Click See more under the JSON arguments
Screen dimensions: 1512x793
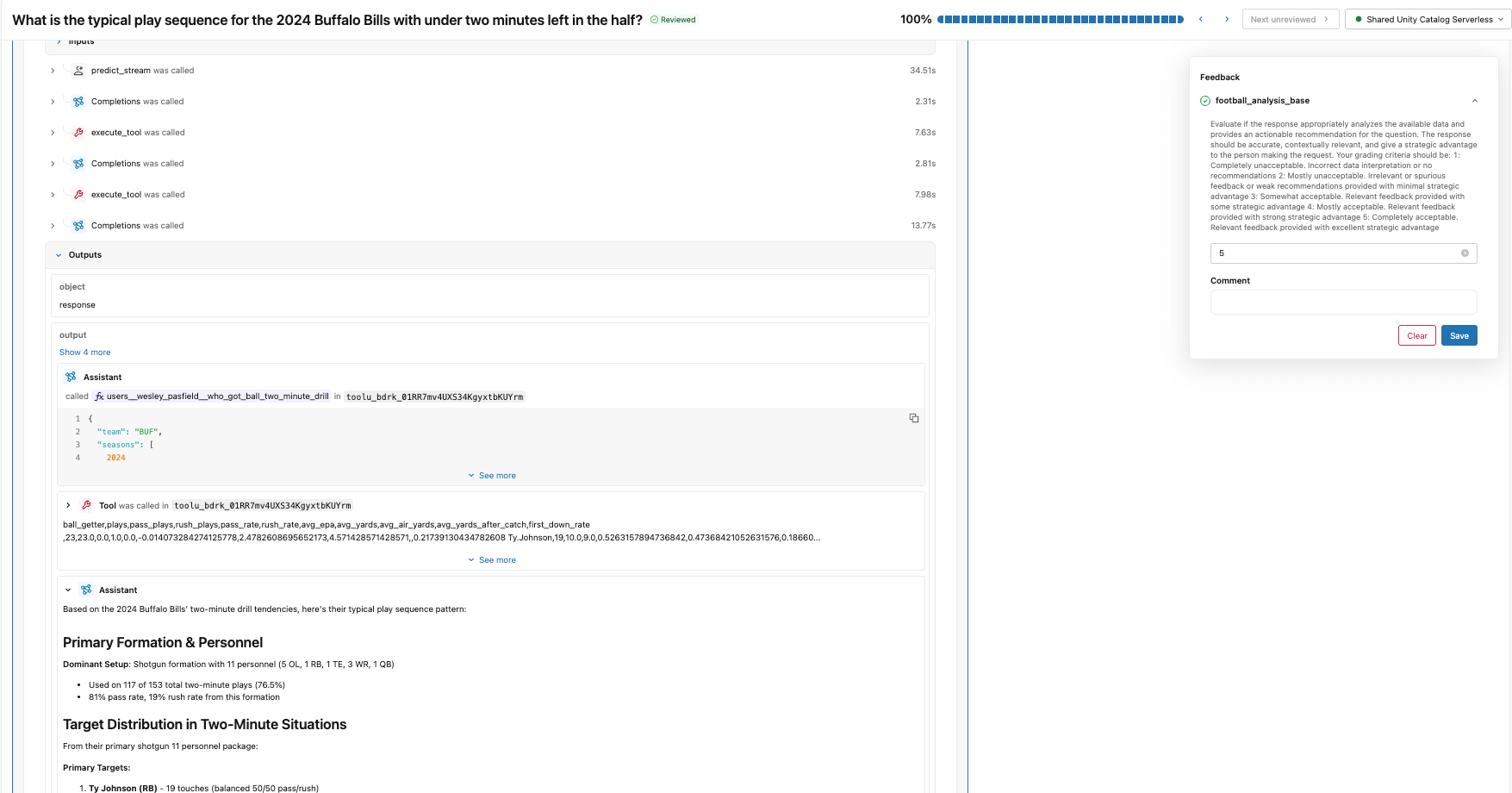tap(492, 475)
